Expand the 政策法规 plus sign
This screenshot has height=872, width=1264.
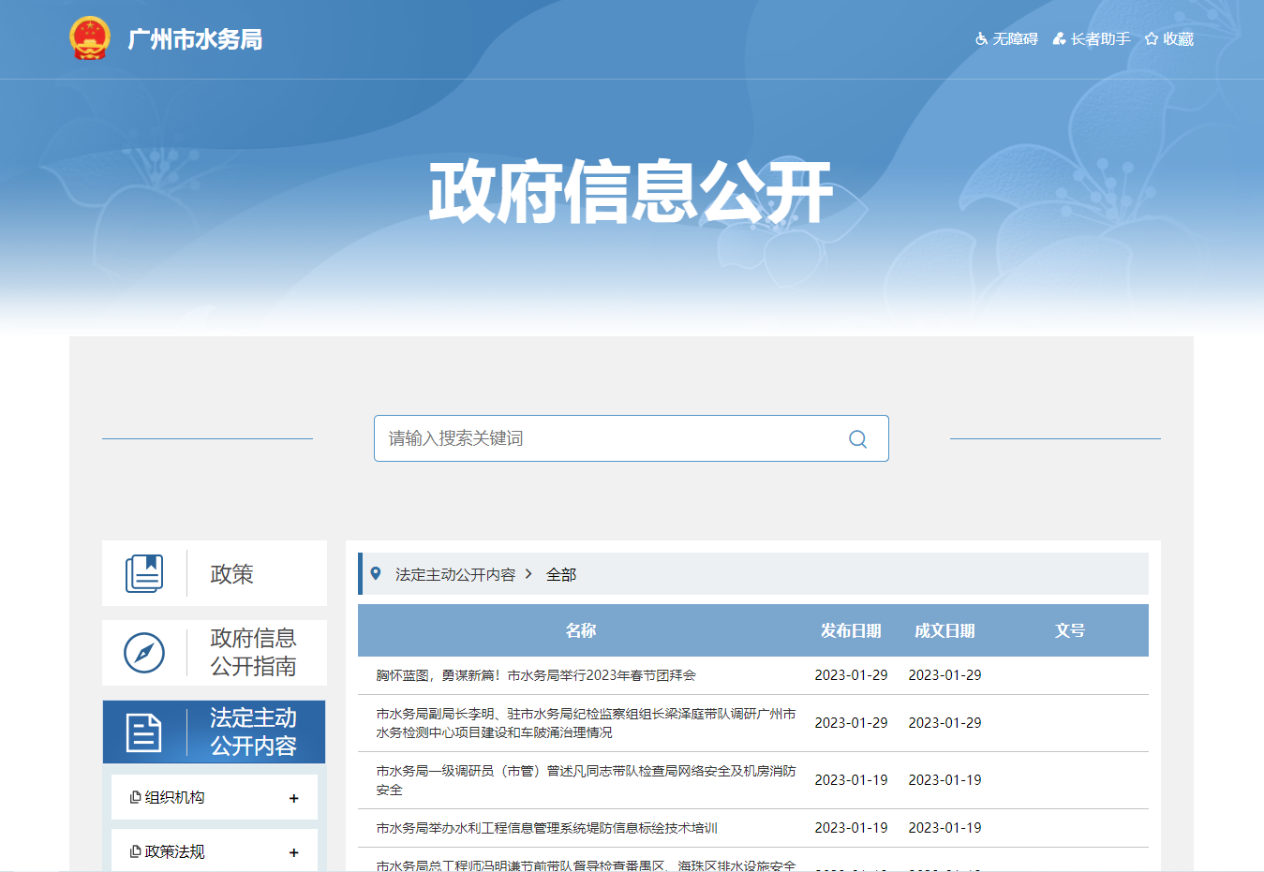coord(294,852)
